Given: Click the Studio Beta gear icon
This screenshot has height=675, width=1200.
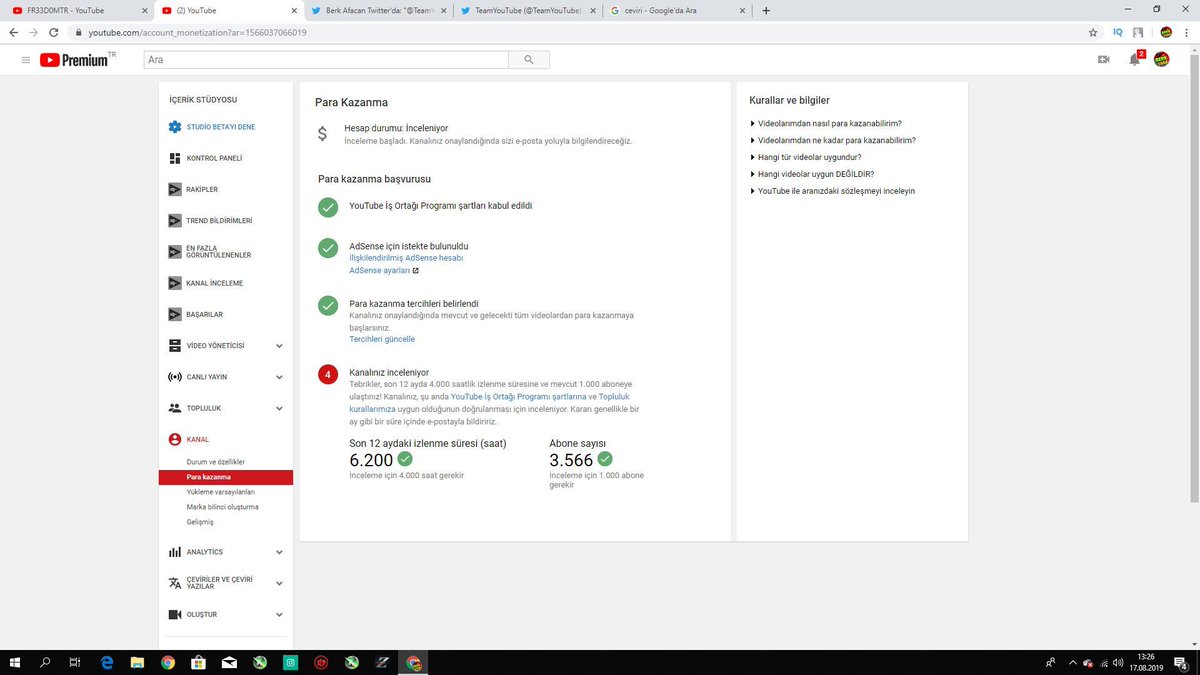Looking at the screenshot, I should point(175,127).
